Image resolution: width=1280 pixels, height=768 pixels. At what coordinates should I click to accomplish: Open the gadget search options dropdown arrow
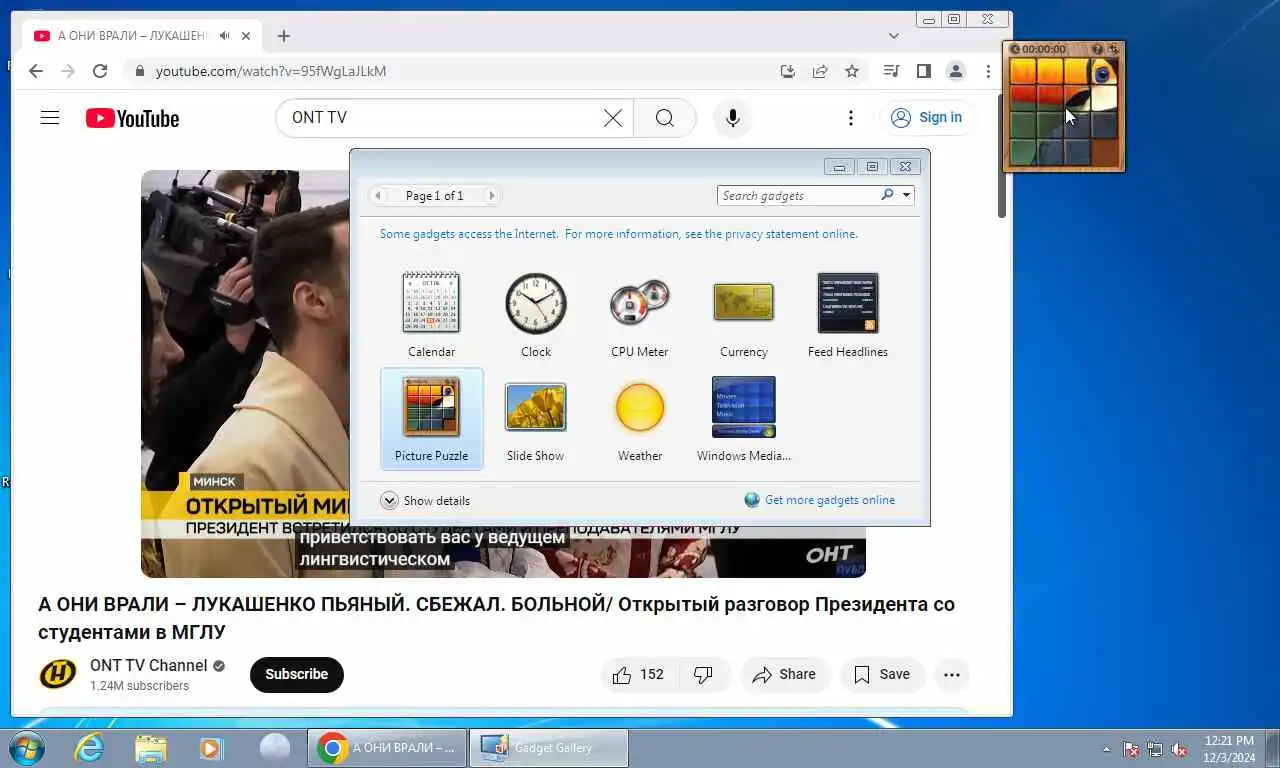906,195
